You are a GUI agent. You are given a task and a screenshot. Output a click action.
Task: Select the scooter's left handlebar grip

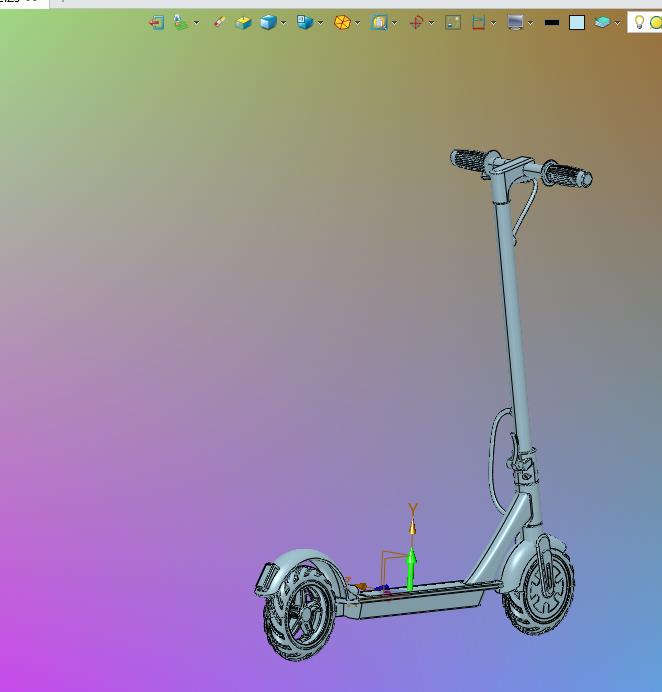pos(469,160)
